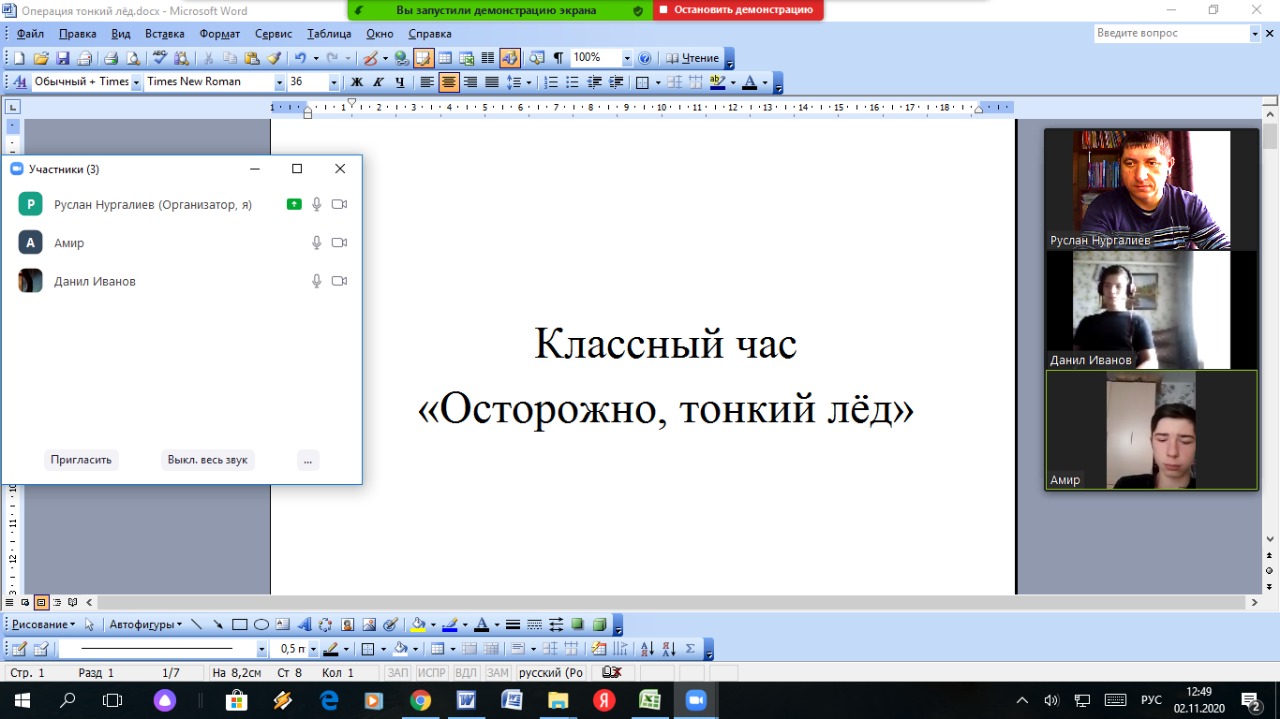This screenshot has width=1280, height=719.
Task: Select Амир's video thumbnail
Action: click(1151, 430)
